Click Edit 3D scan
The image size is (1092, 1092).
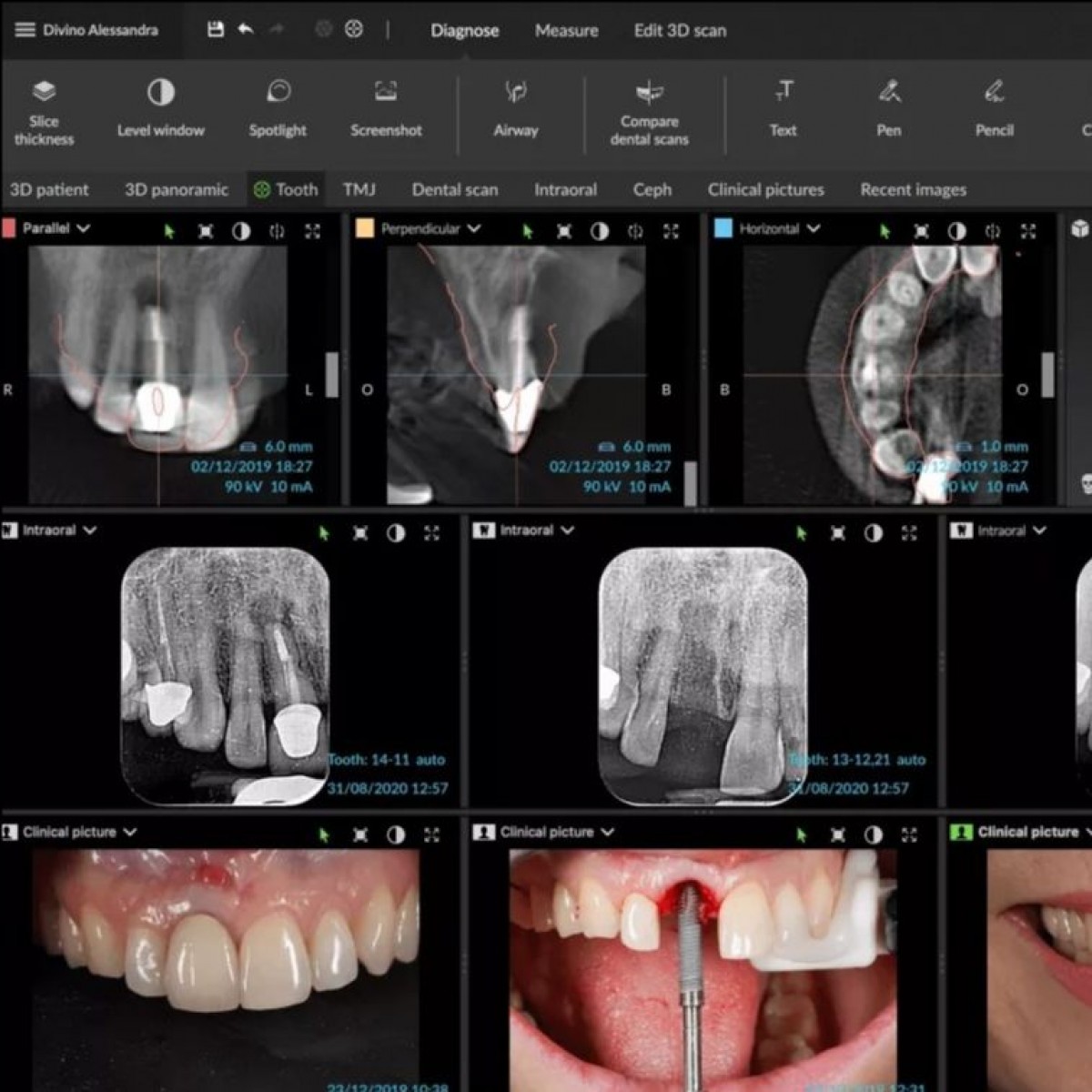680,31
